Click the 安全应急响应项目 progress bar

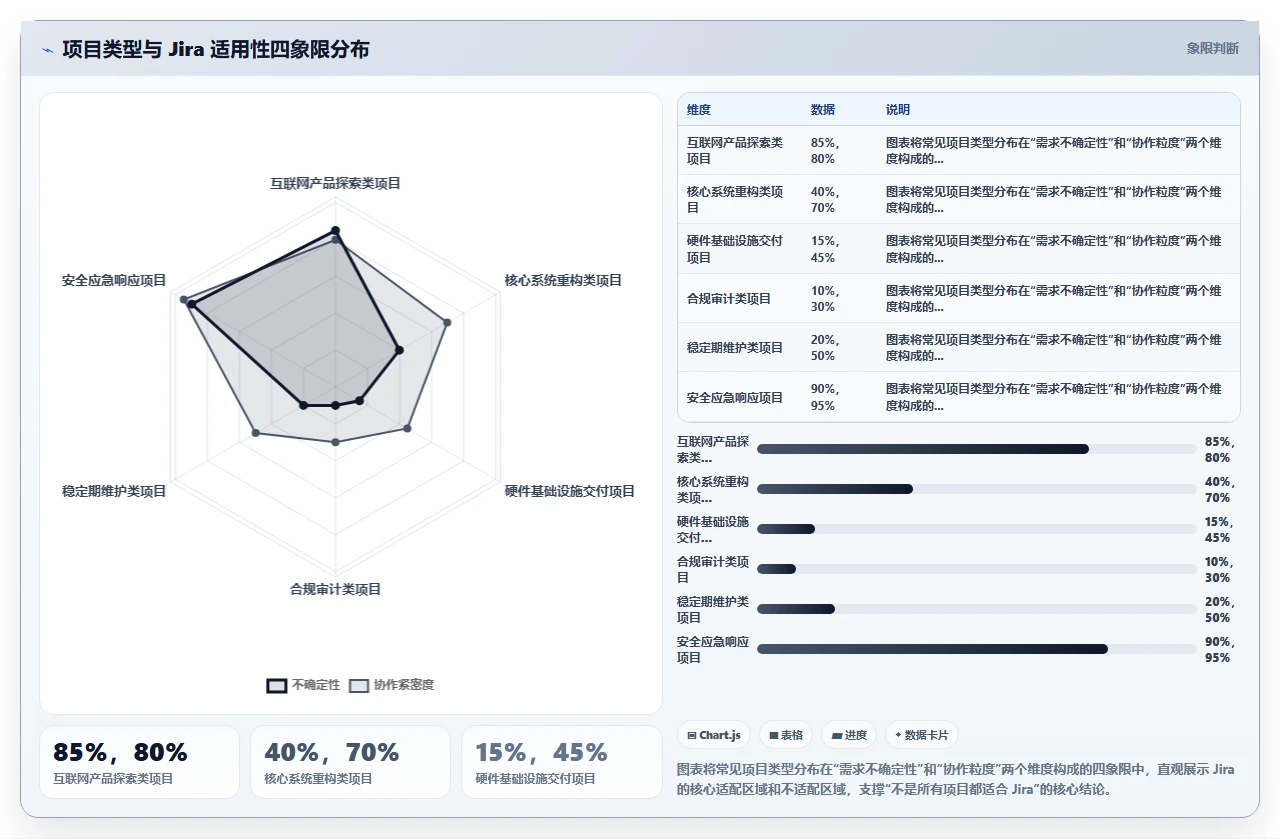coord(977,649)
